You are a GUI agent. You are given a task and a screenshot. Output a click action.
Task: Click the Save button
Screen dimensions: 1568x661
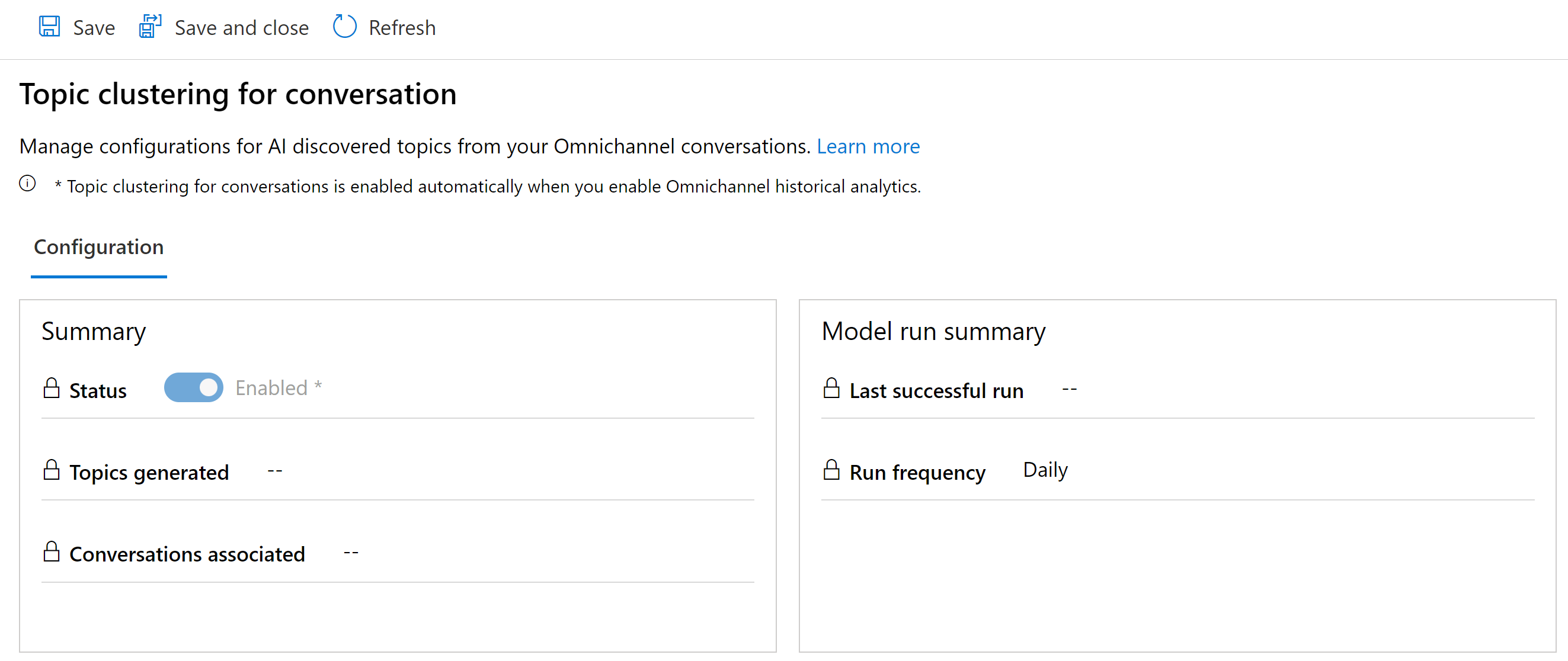coord(77,27)
